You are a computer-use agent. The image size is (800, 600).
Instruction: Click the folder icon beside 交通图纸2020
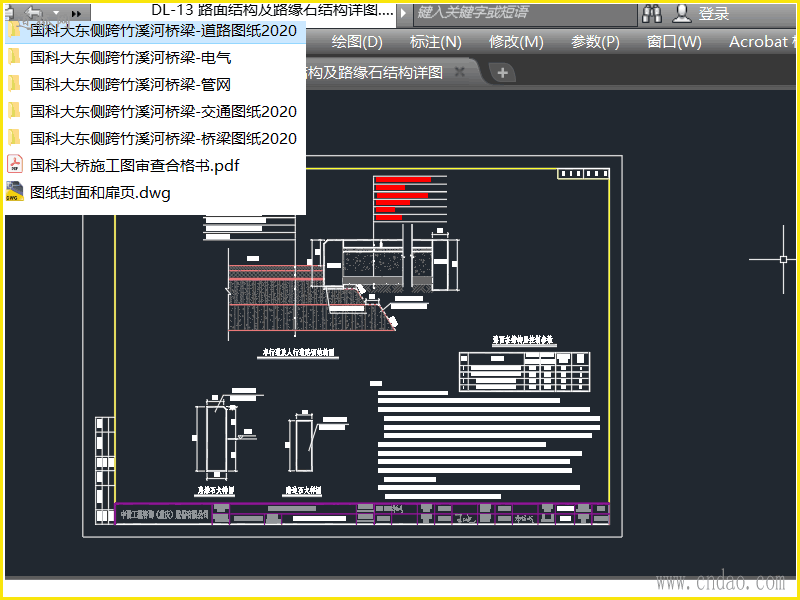click(15, 111)
